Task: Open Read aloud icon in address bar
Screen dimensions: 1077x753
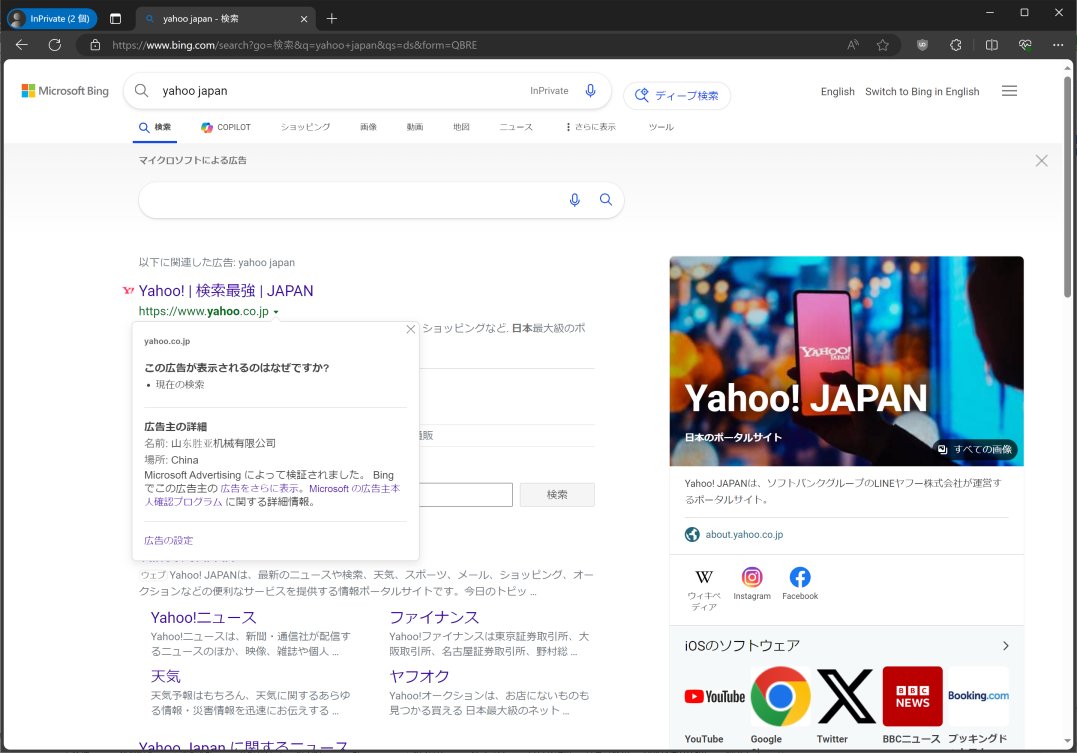Action: (852, 45)
